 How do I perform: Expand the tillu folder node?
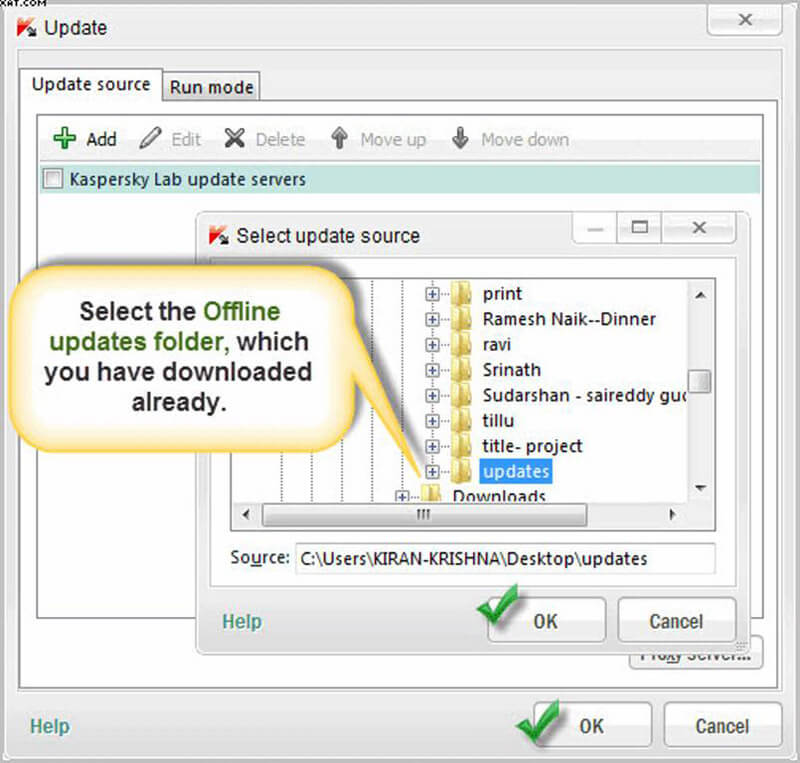pyautogui.click(x=432, y=421)
